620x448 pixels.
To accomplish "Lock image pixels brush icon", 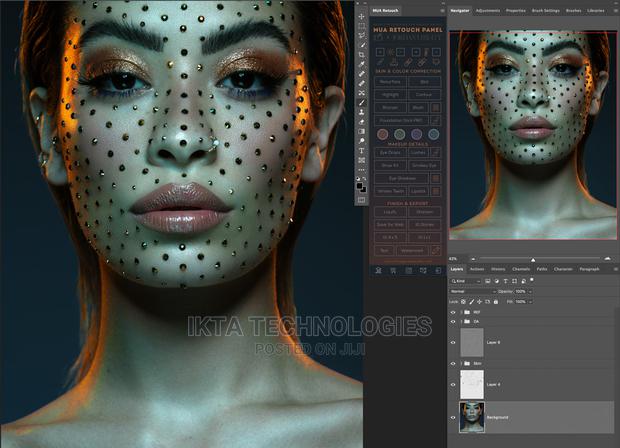I will [x=472, y=302].
